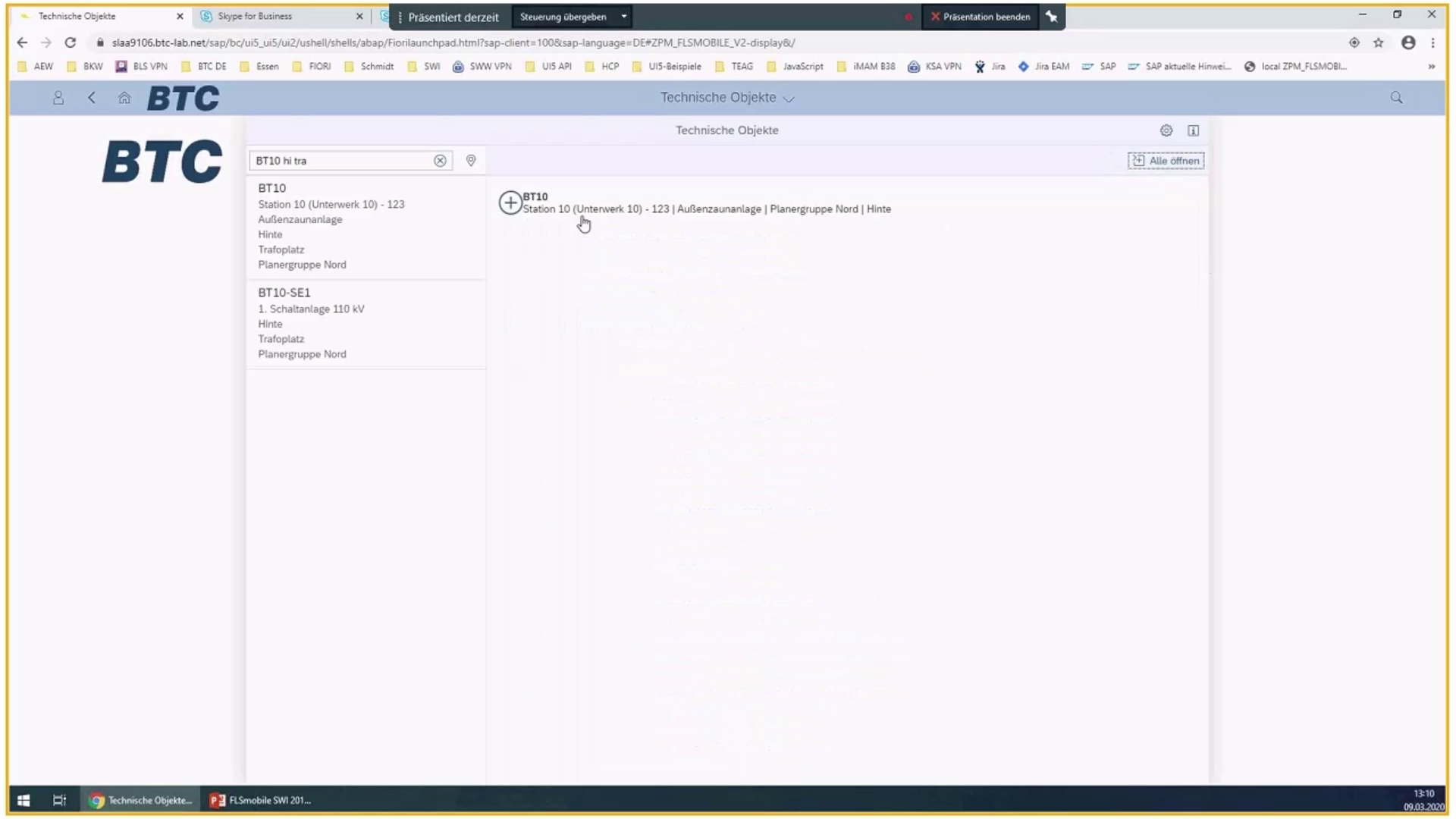Open the settings gear in Technische Objekte
1456x819 pixels.
(1166, 130)
